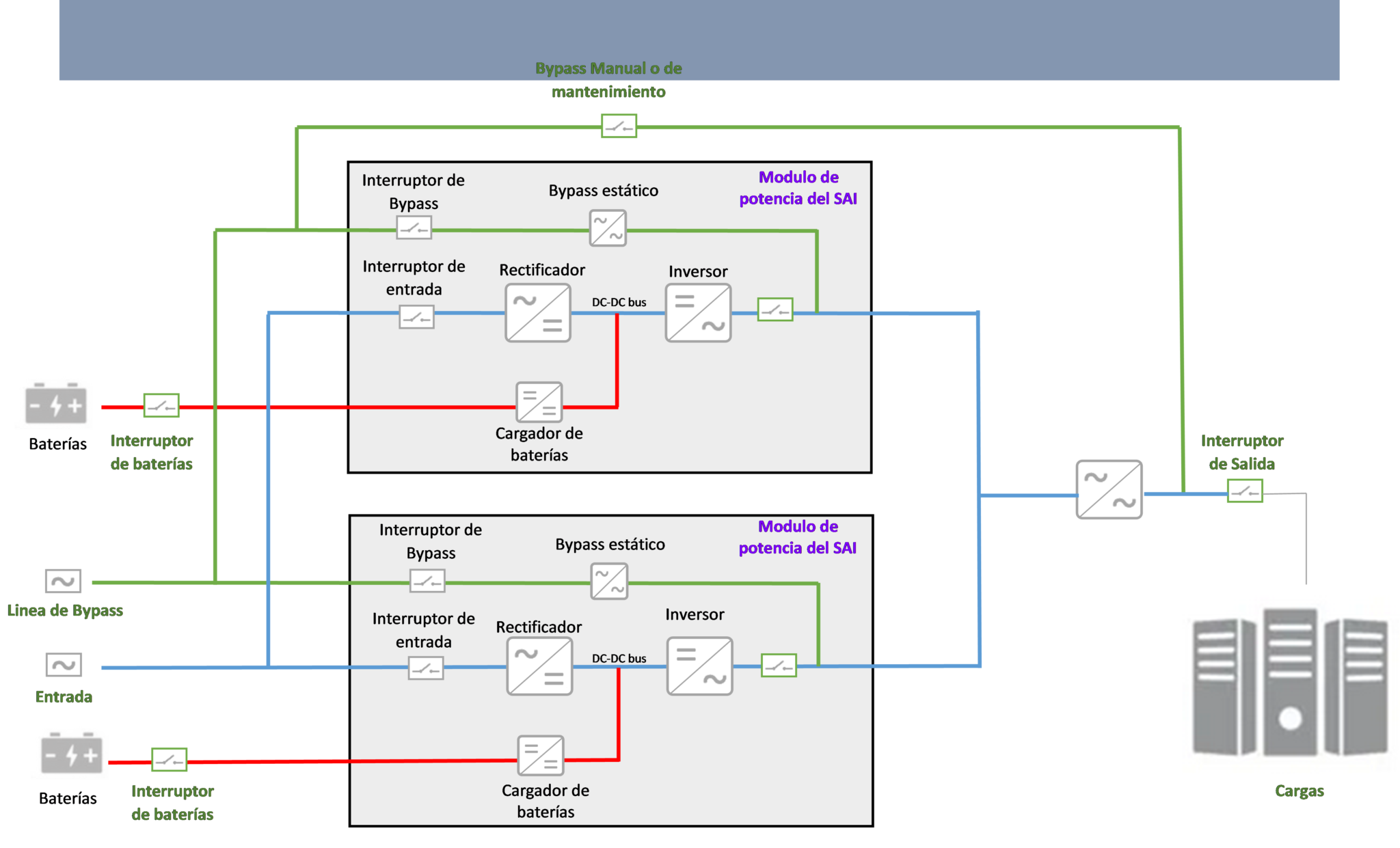Select the lower 'Baterías' label
This screenshot has width=1400, height=848.
(68, 798)
